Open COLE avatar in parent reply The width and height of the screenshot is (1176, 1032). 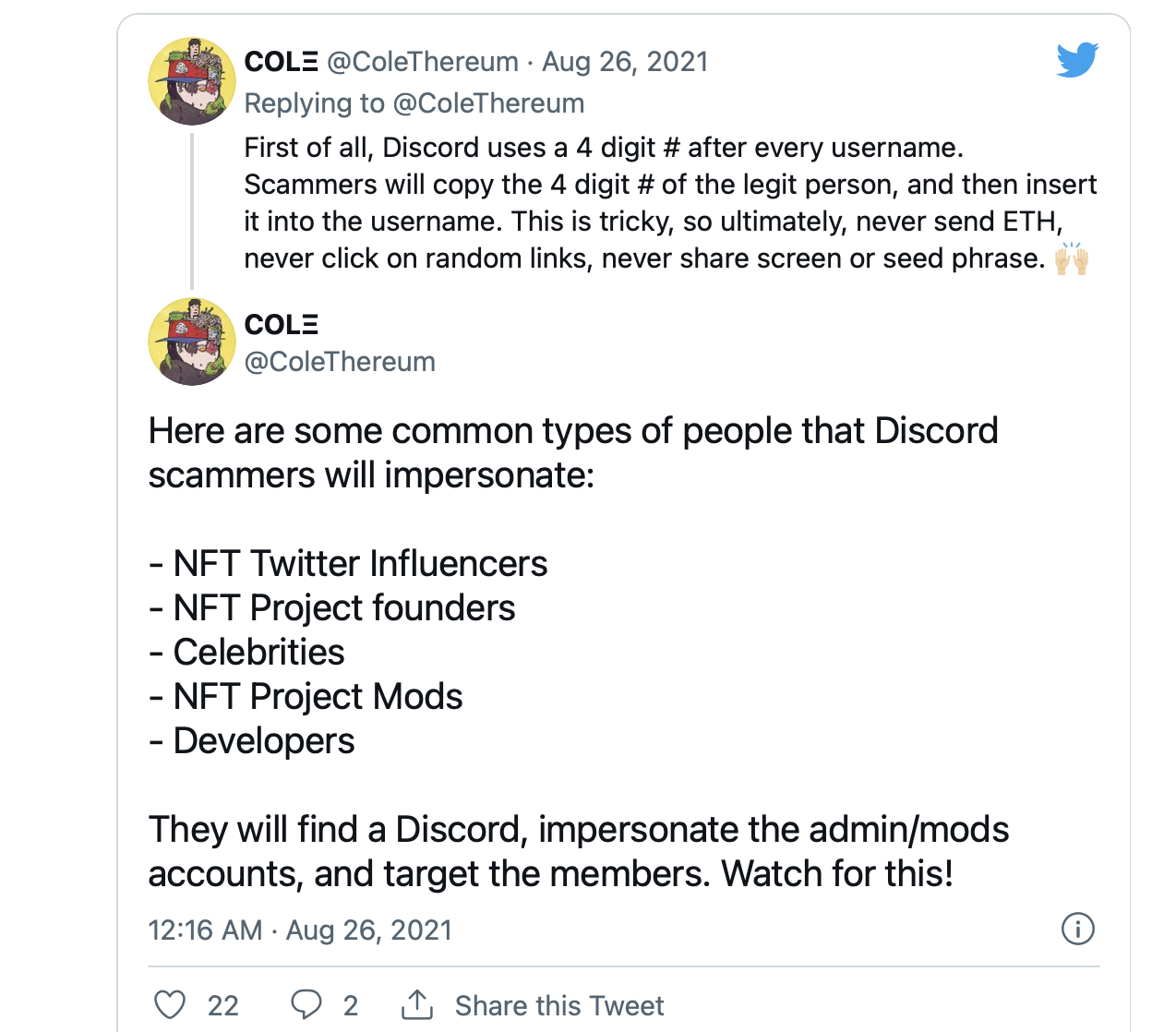192,81
